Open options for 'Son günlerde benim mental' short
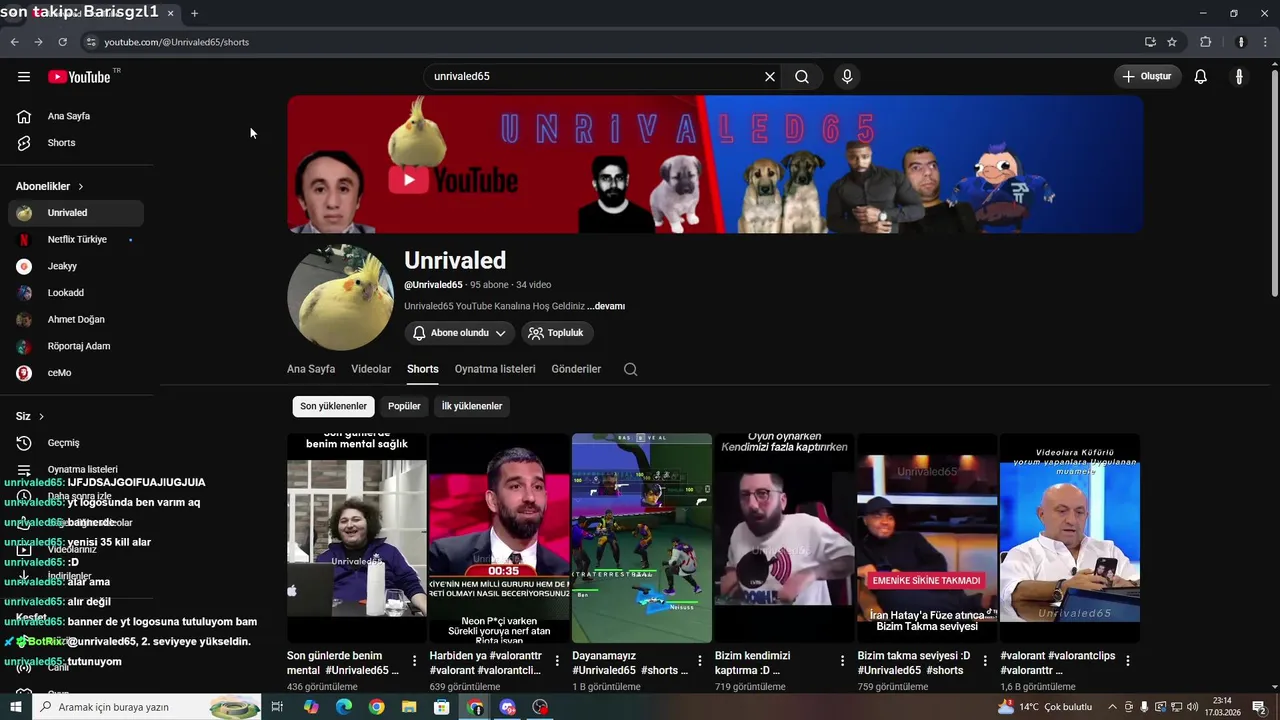Viewport: 1280px width, 720px height. tap(415, 661)
